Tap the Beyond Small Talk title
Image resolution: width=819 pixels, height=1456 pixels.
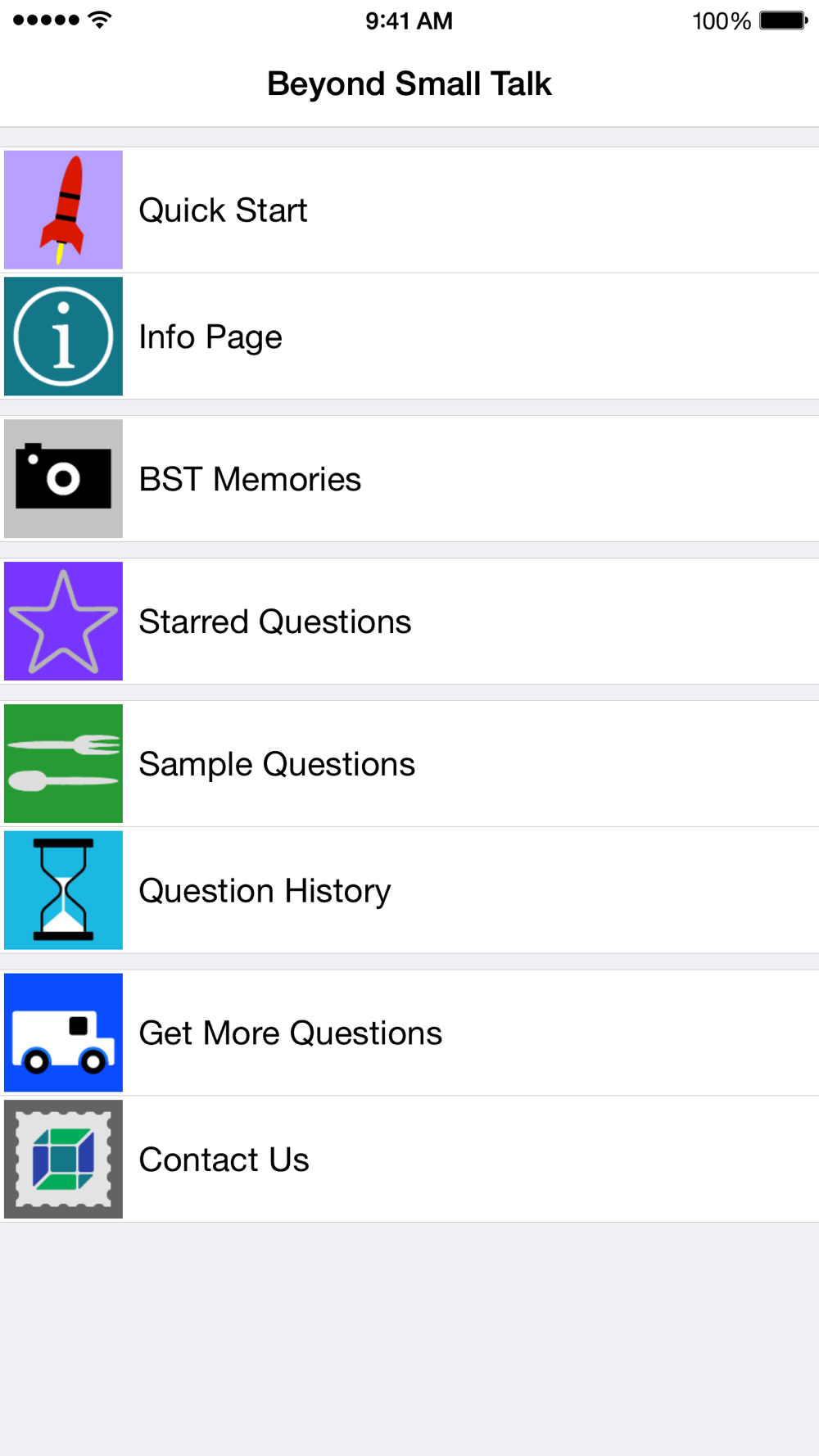pos(409,84)
